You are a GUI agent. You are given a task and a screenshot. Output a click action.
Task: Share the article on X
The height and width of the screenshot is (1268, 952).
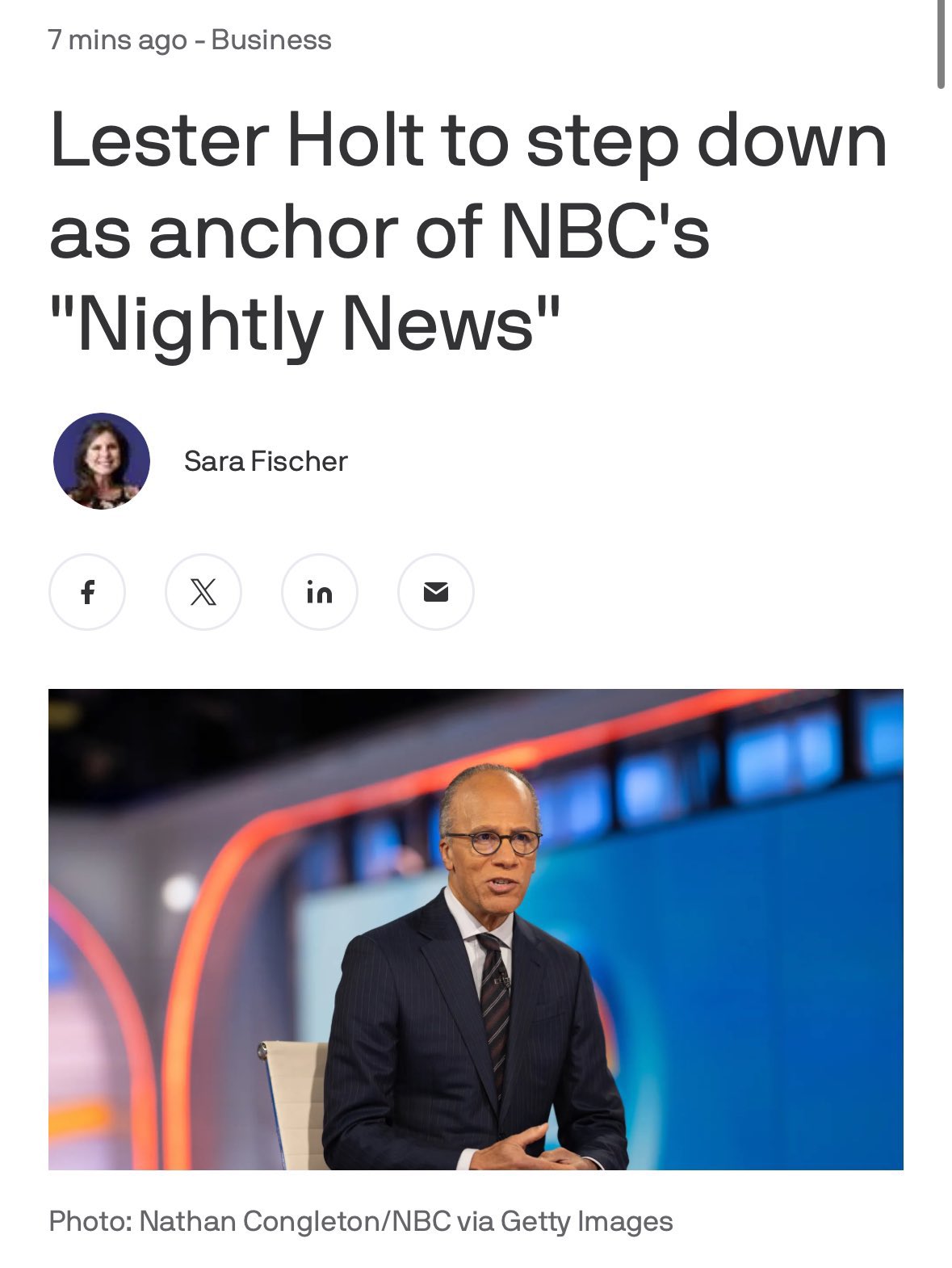click(x=203, y=592)
